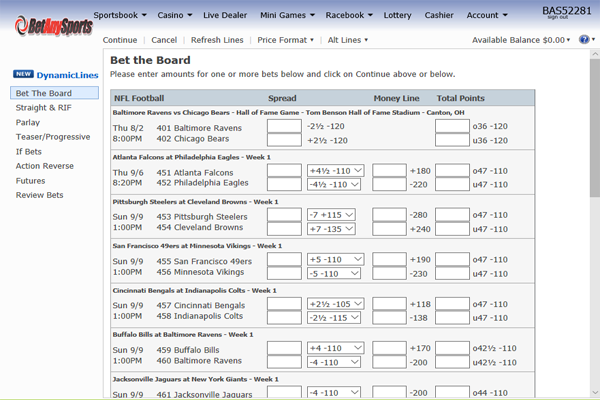Open Futures in sidebar

[x=30, y=181]
